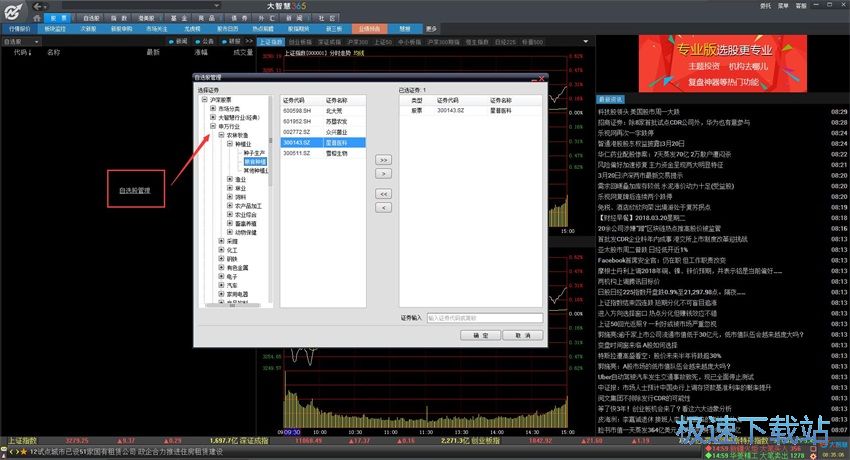Image resolution: width=850 pixels, height=460 pixels.
Task: Sort by the 代码 column header
Action: (x=23, y=53)
